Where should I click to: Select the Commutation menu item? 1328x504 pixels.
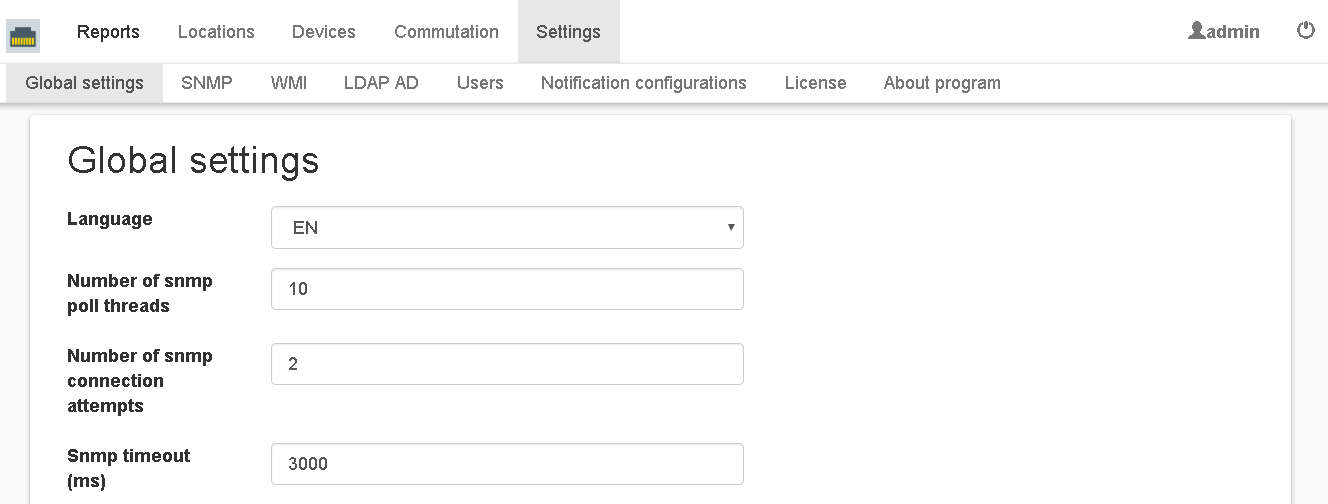click(446, 32)
